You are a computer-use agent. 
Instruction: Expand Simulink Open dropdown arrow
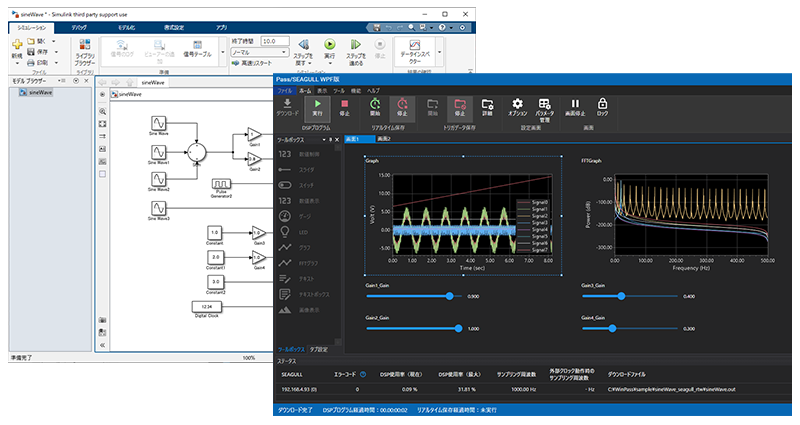pos(54,41)
